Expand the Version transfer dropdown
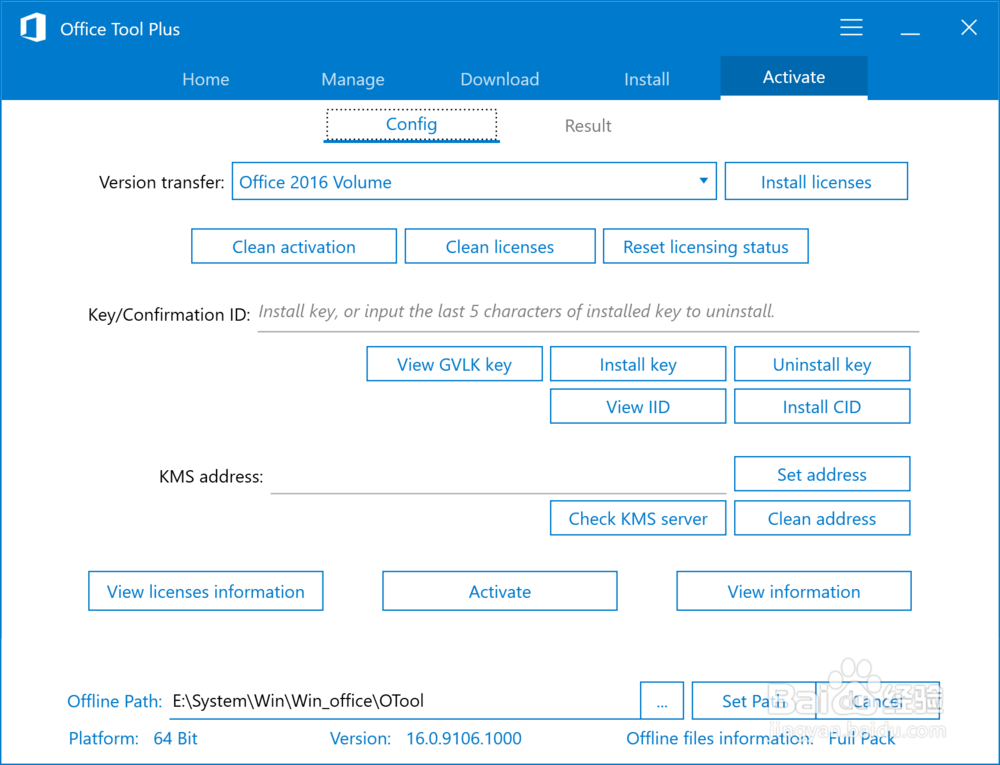The image size is (1000, 765). pos(474,182)
